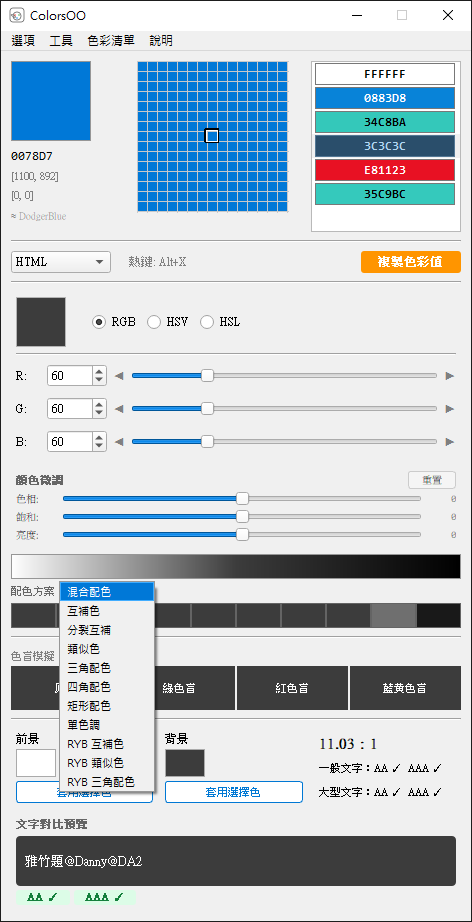
Task: Increase R value with up stepper
Action: [99, 371]
